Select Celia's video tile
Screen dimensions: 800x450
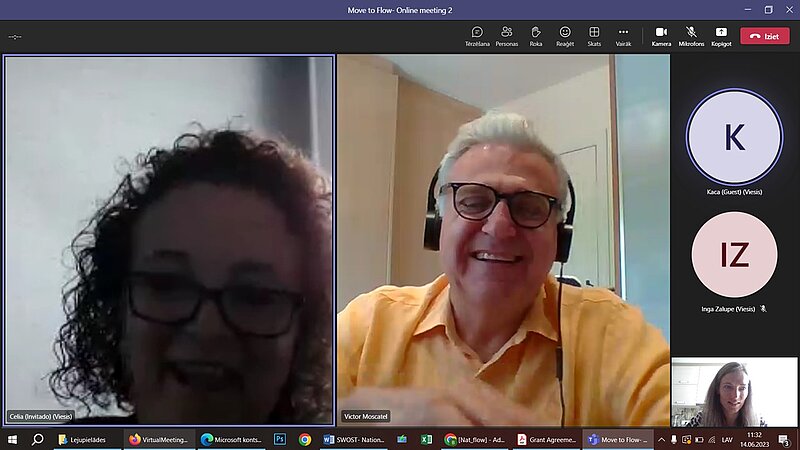pos(169,240)
